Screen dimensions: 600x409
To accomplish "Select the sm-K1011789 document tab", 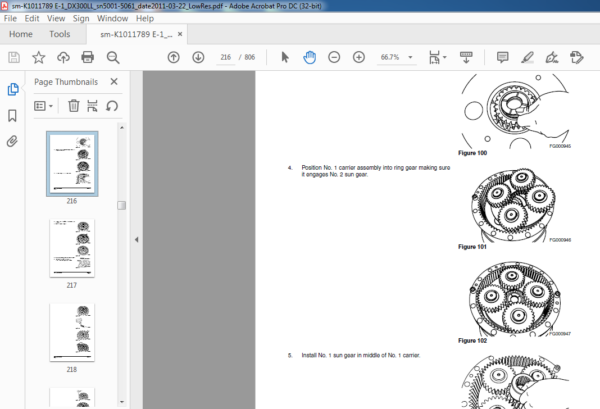I will [136, 34].
